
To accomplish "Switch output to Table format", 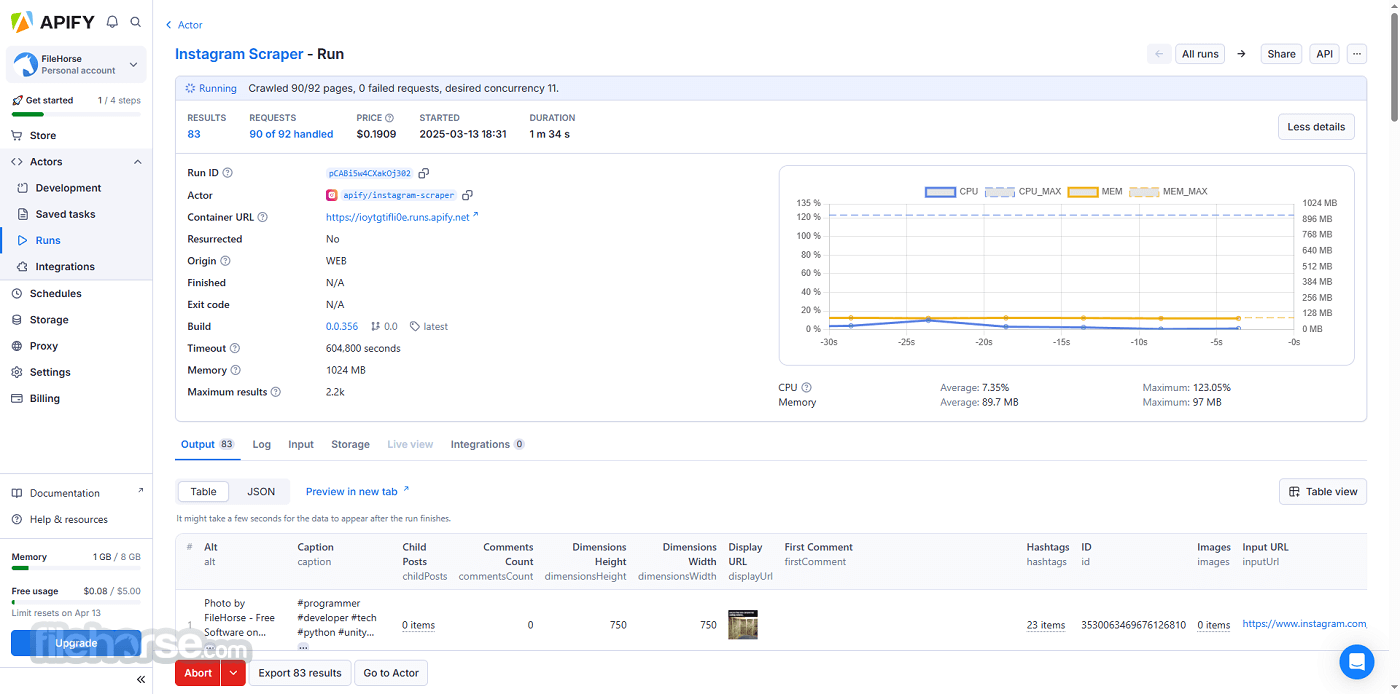I will [x=204, y=491].
